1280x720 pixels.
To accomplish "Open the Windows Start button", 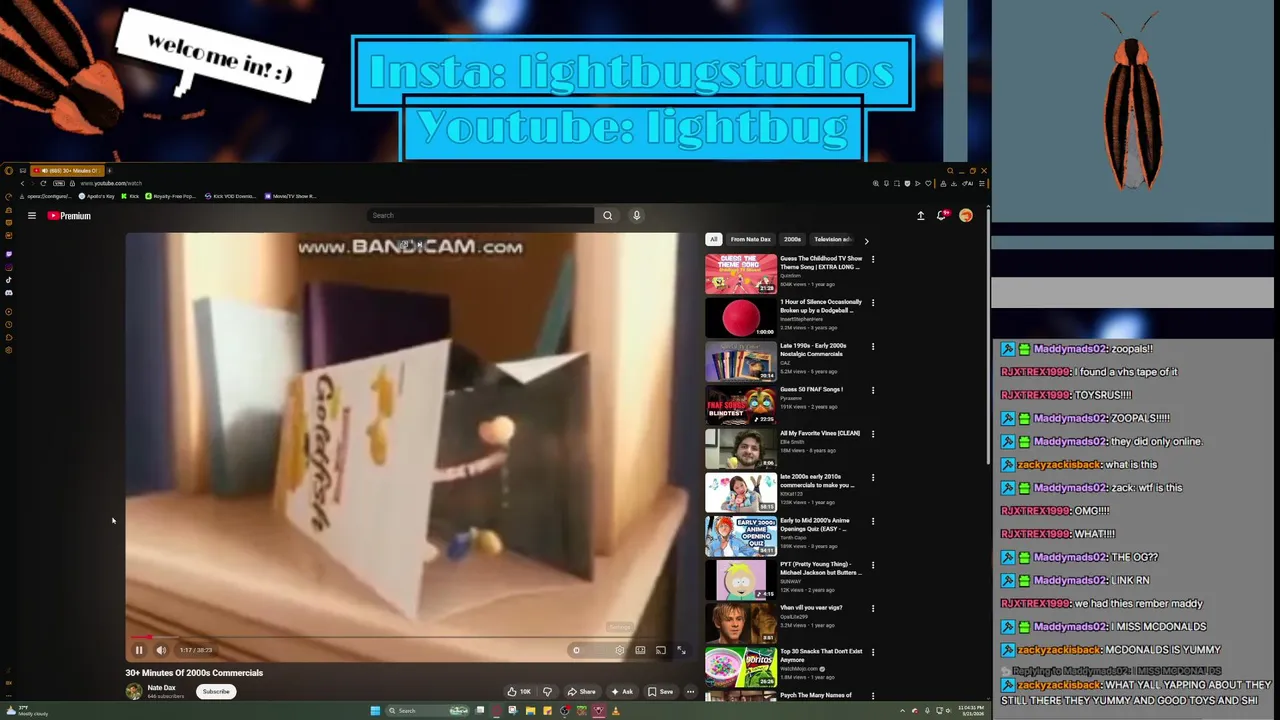I will [x=375, y=711].
